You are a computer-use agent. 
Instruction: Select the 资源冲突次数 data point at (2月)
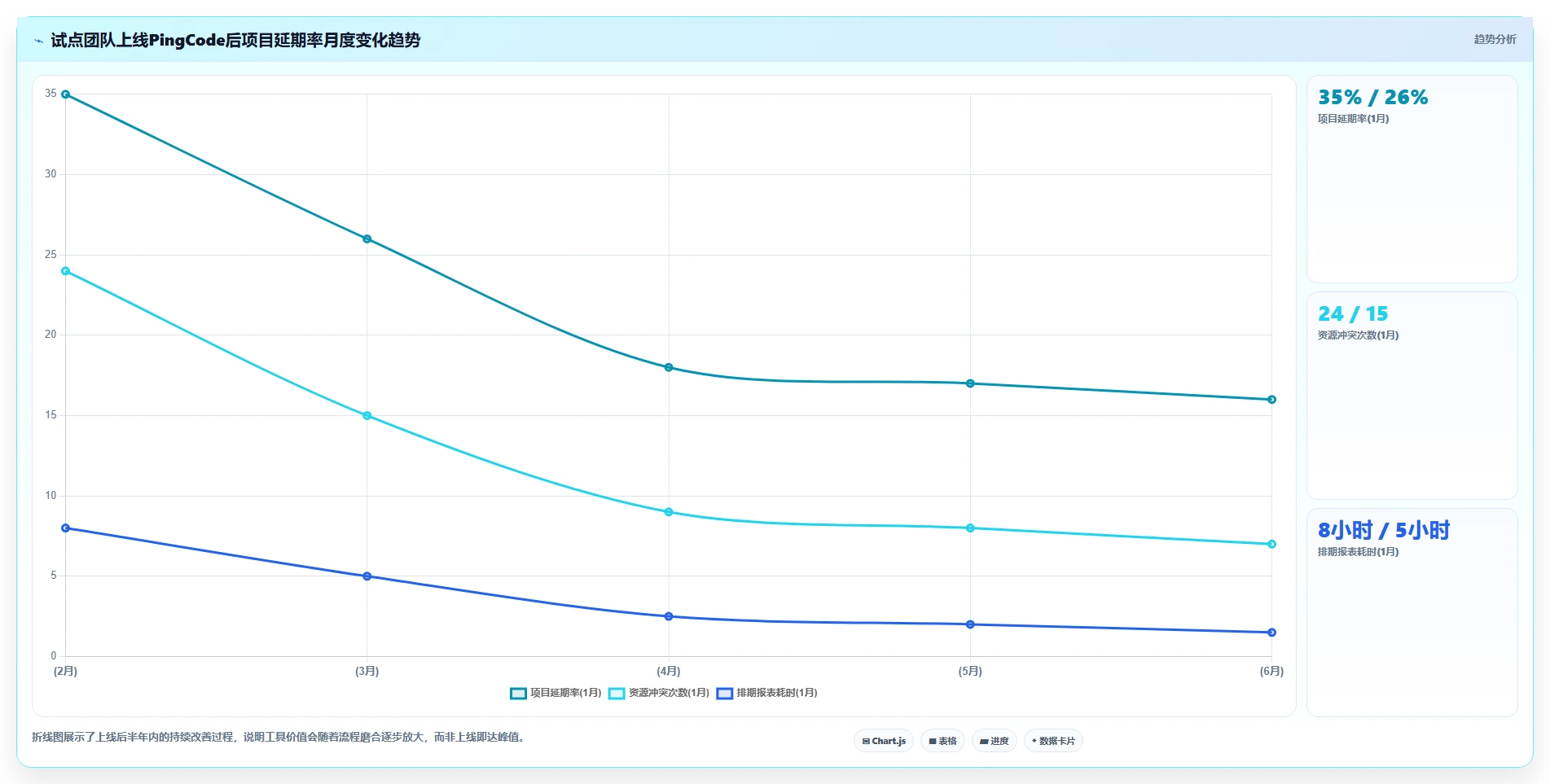(66, 271)
